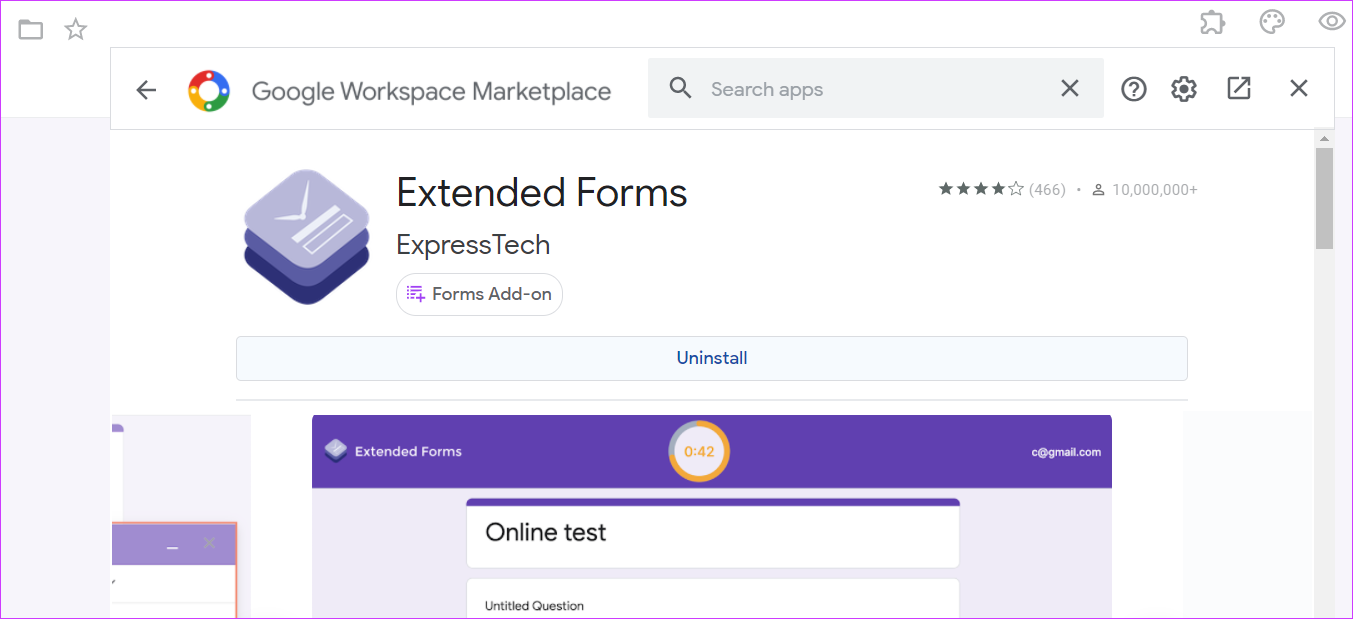This screenshot has width=1353, height=619.
Task: Click the move to folder icon
Action: click(31, 30)
